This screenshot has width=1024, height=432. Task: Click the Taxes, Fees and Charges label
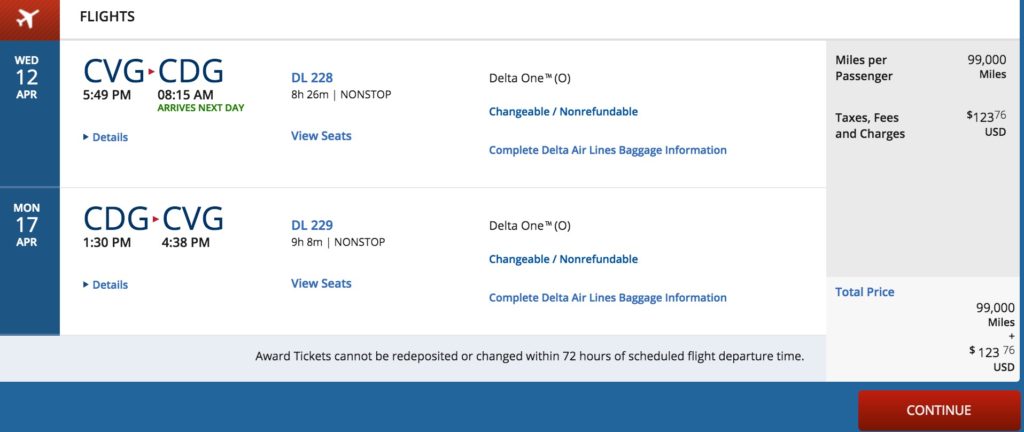(870, 126)
